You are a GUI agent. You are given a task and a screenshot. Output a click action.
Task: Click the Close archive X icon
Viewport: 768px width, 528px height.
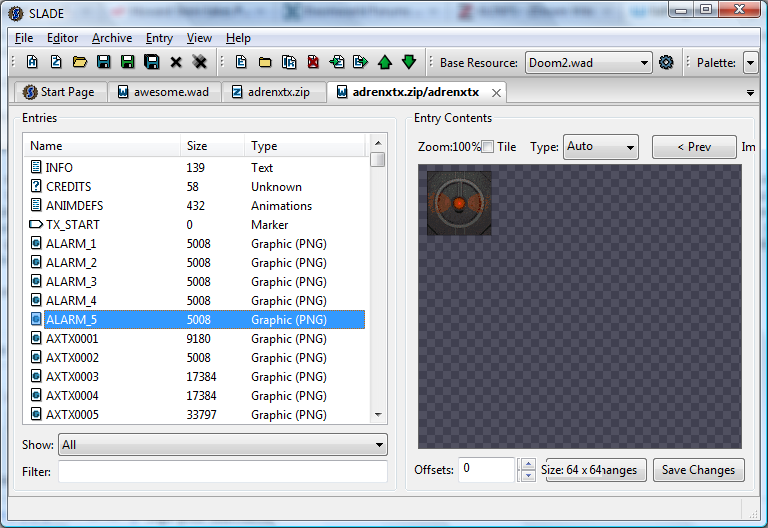[176, 63]
